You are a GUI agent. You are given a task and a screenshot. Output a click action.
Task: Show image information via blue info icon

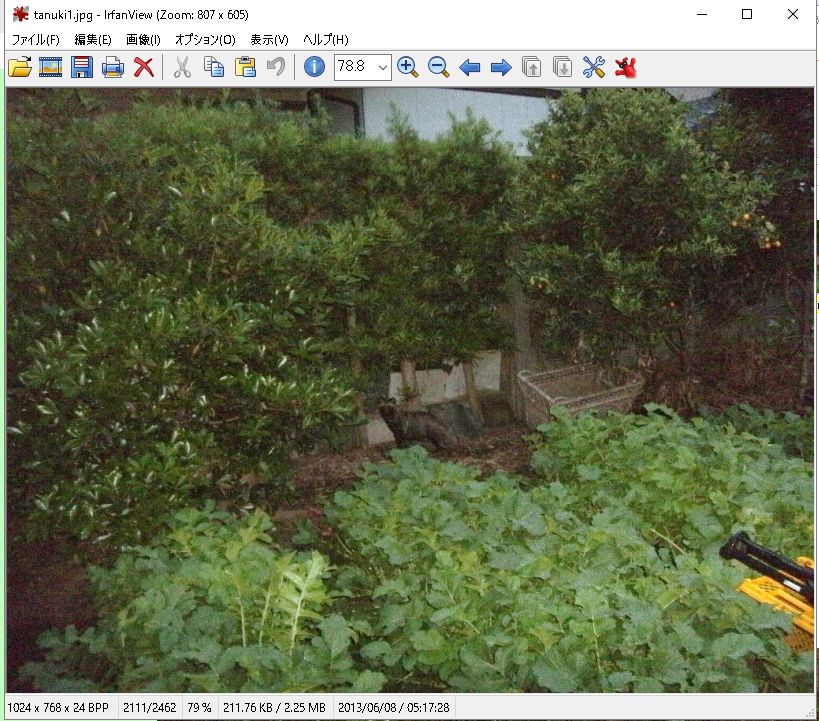click(314, 68)
